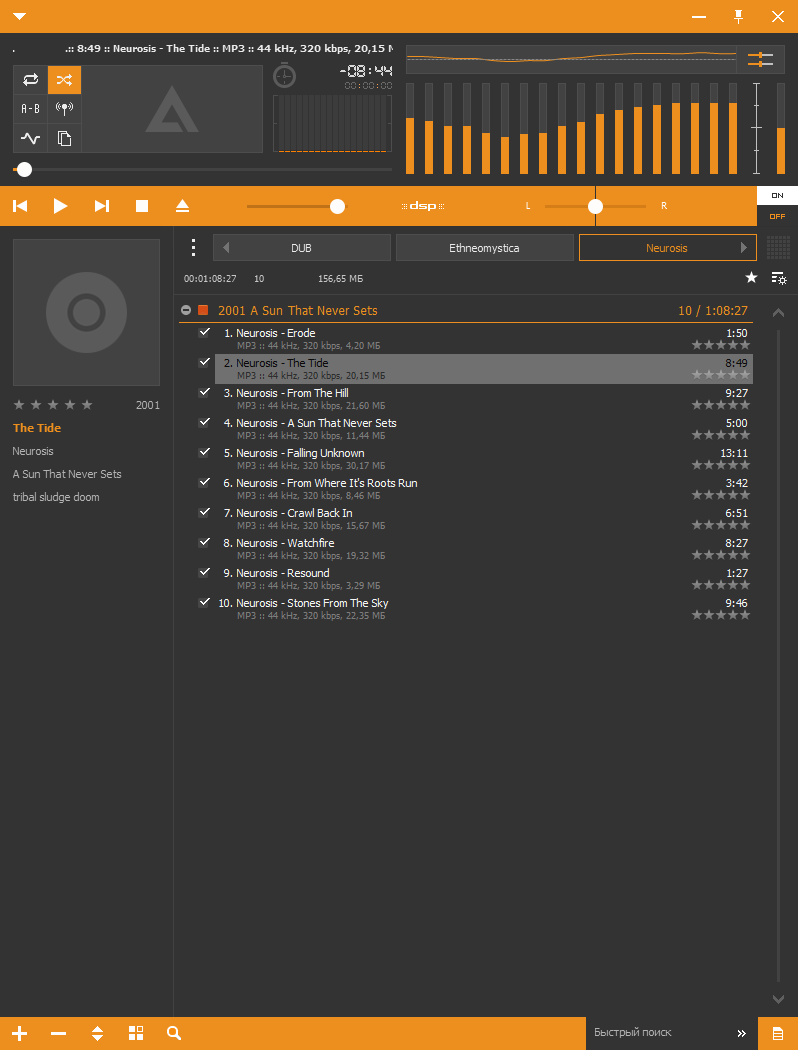Start playback with the Play button
Image resolution: width=798 pixels, height=1050 pixels.
click(x=60, y=206)
